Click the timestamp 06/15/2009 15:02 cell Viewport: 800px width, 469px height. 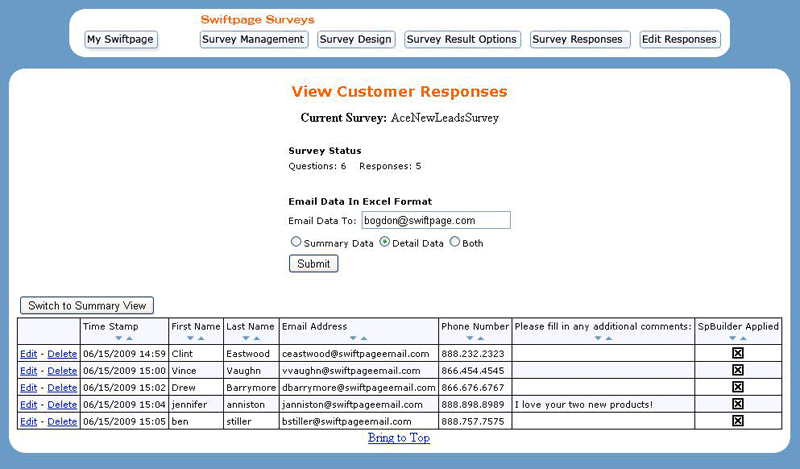(124, 387)
